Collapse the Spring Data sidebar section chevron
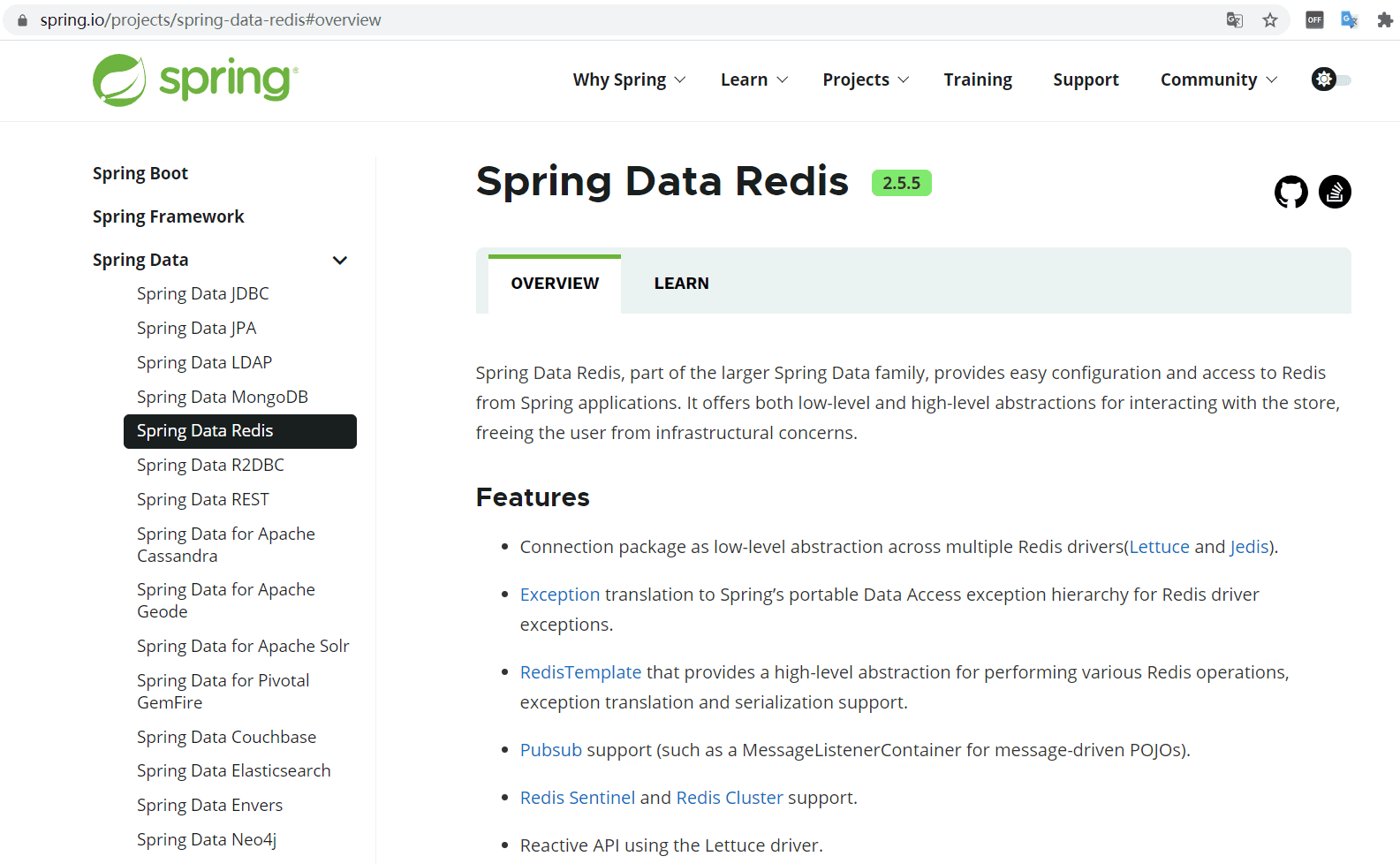The image size is (1400, 864). click(x=339, y=260)
